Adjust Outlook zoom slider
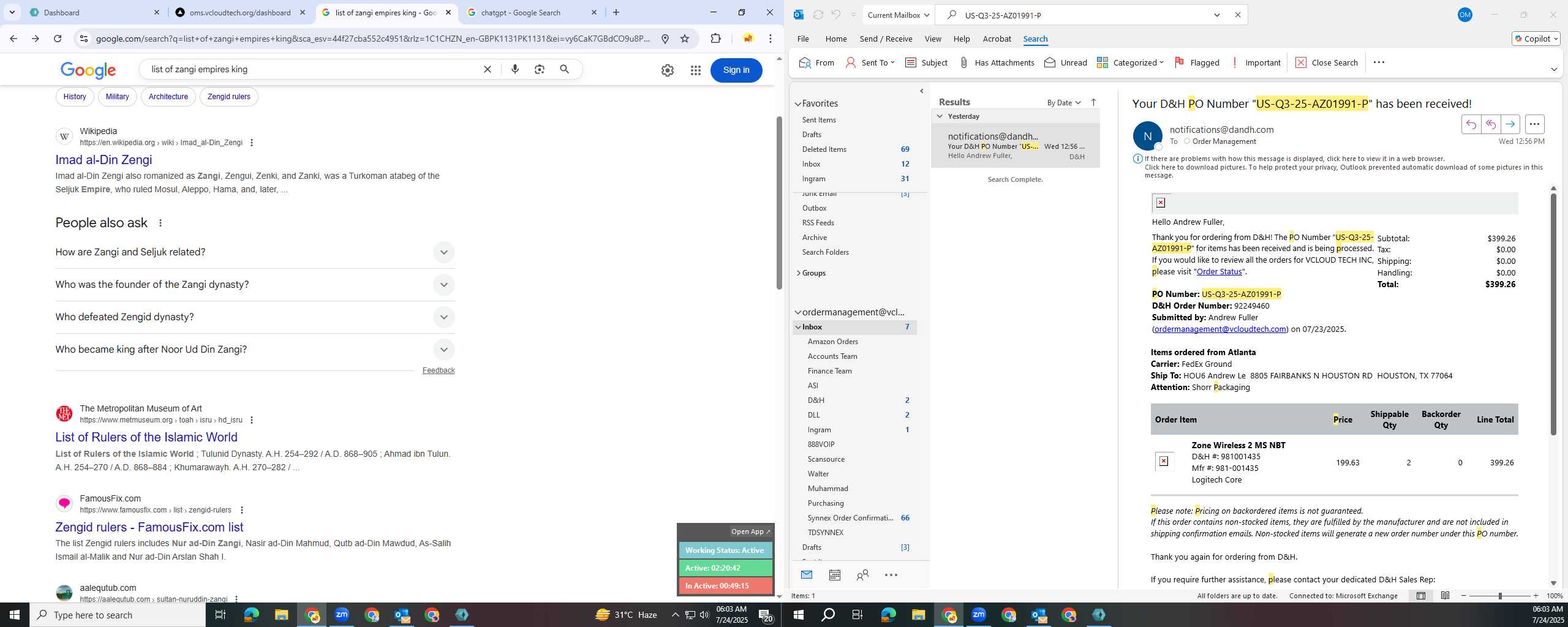Image resolution: width=1568 pixels, height=627 pixels. point(1499,596)
